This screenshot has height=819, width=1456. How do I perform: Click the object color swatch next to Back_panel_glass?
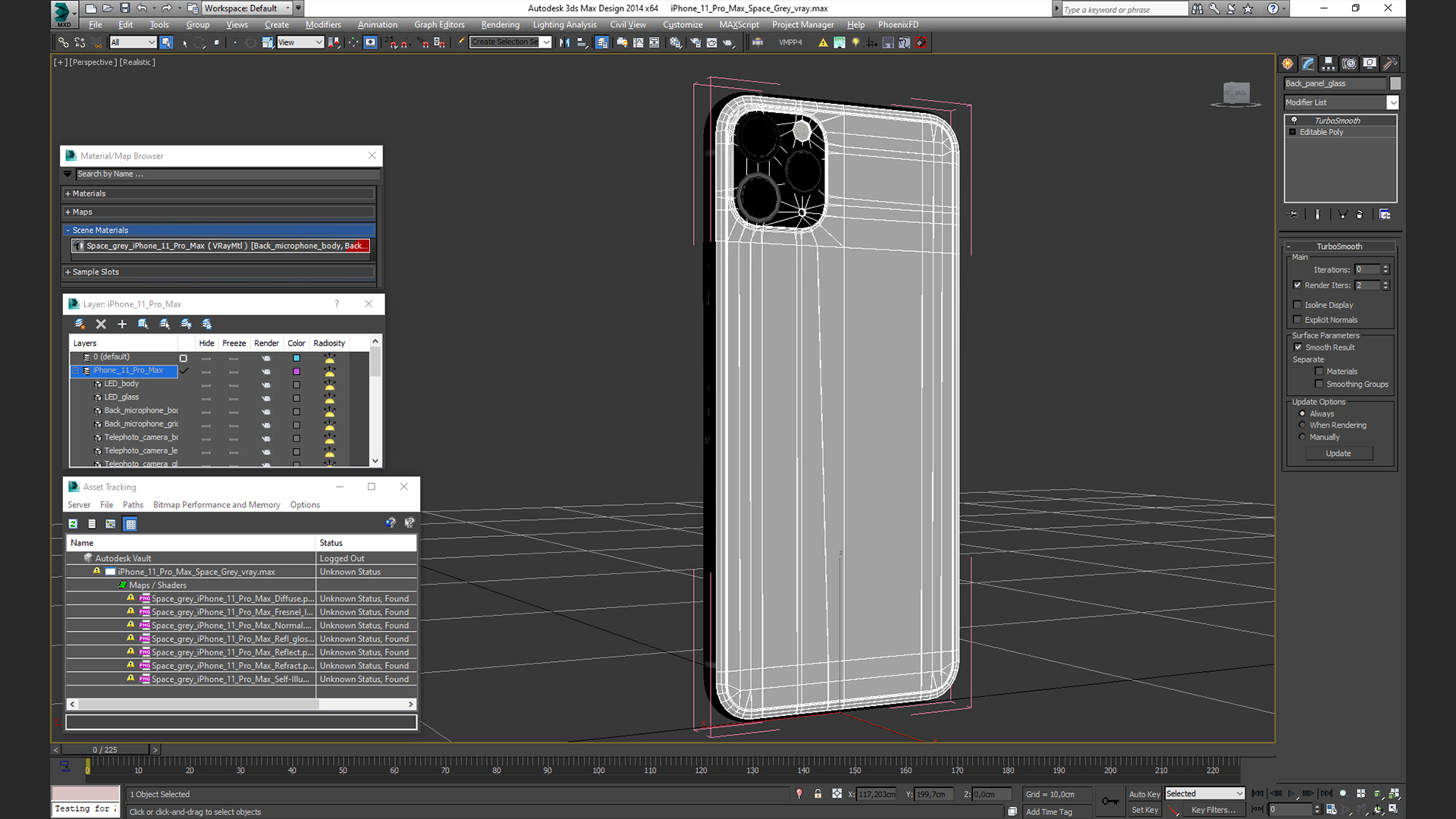click(1395, 83)
